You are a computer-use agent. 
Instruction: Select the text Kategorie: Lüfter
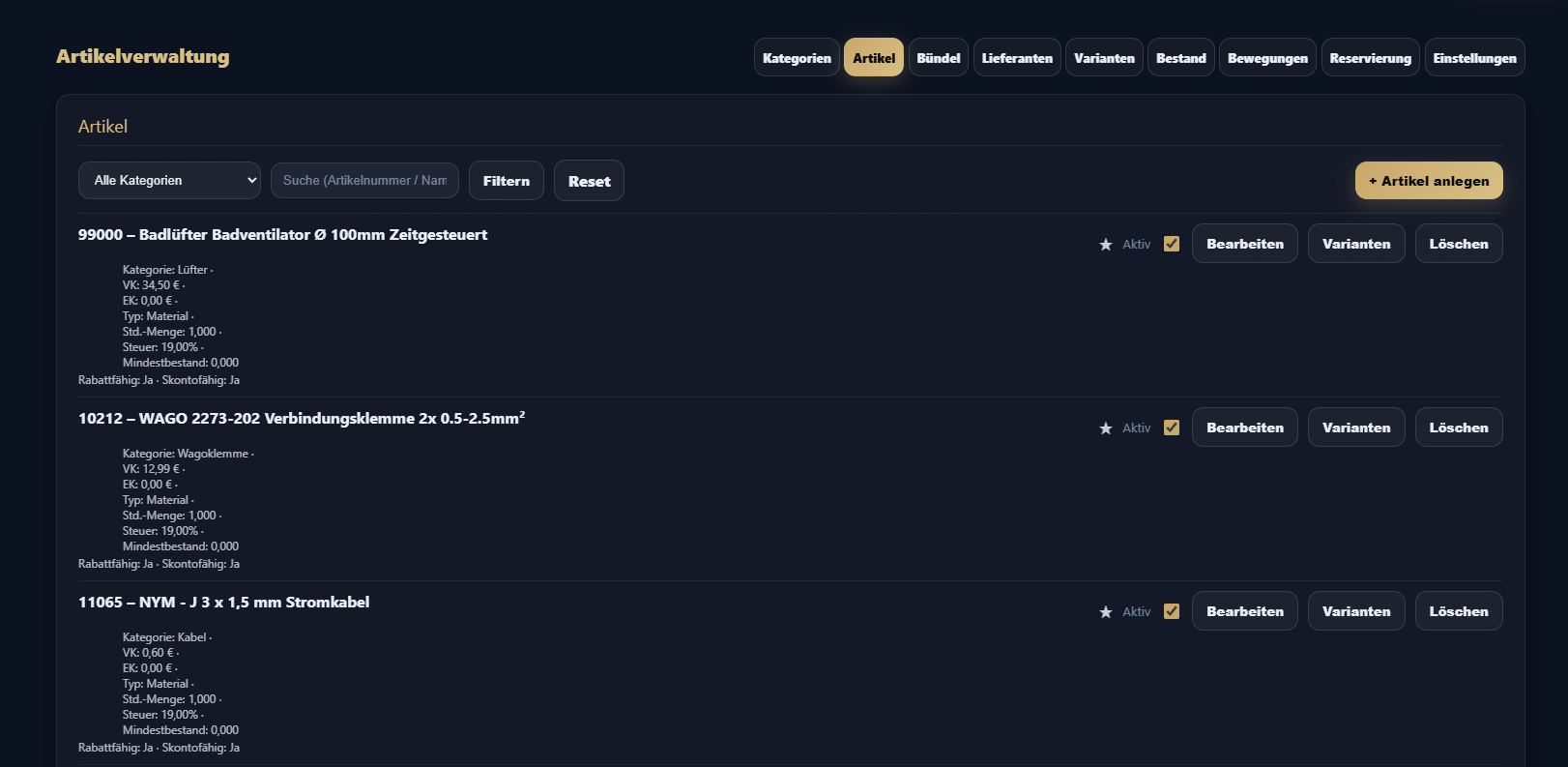pos(165,270)
